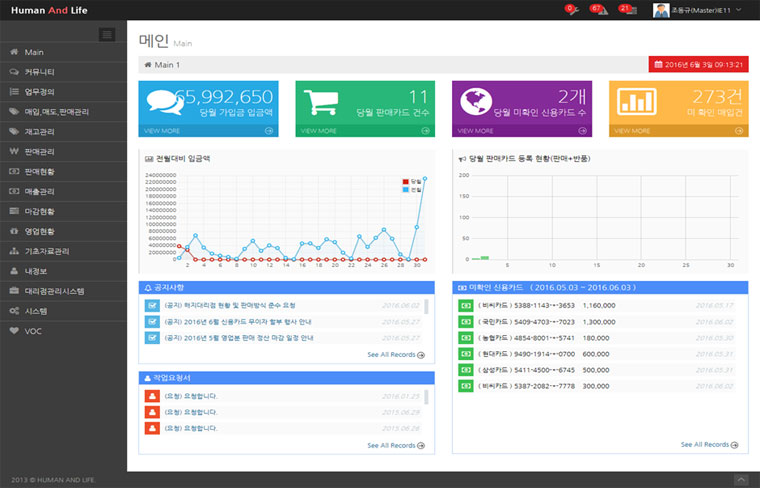Screen dimensions: 760x488
Task: Expand the Master user account dropdown
Action: [698, 10]
